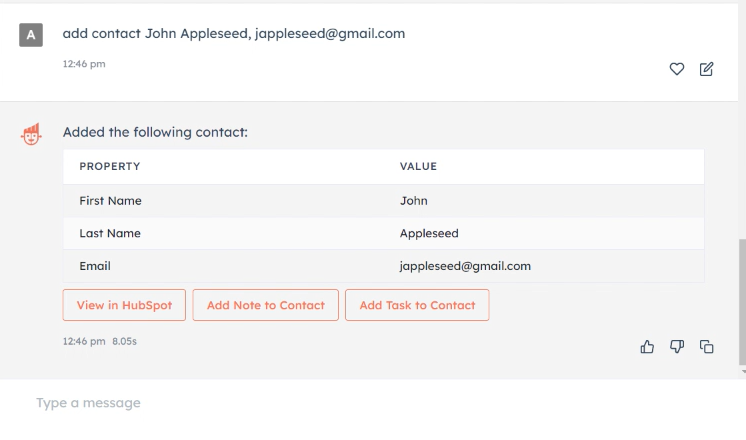Click the ChatSpot bot avatar icon

31,134
